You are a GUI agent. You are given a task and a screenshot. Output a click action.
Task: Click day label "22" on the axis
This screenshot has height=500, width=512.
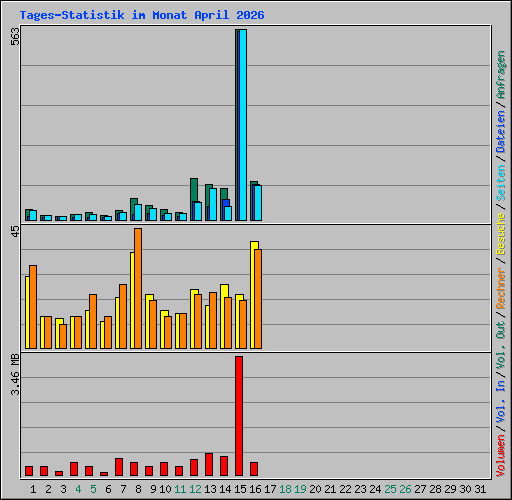point(345,489)
